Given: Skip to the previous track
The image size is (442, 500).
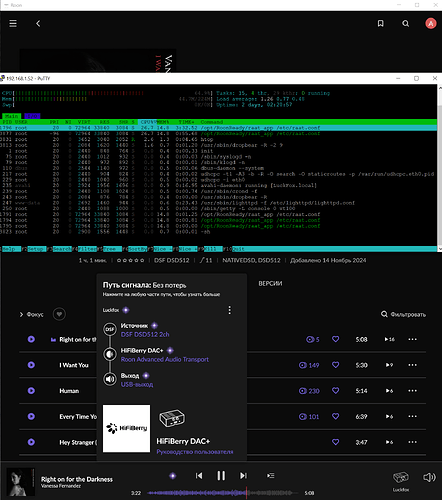Looking at the screenshot, I should (x=199, y=476).
